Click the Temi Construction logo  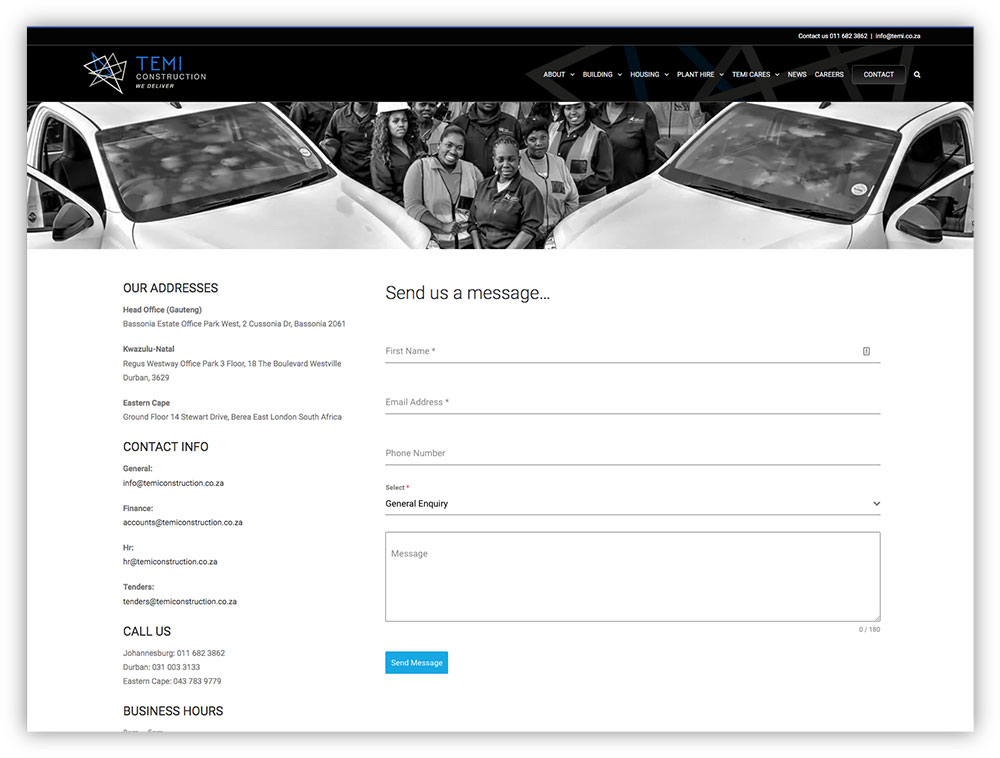pos(145,73)
